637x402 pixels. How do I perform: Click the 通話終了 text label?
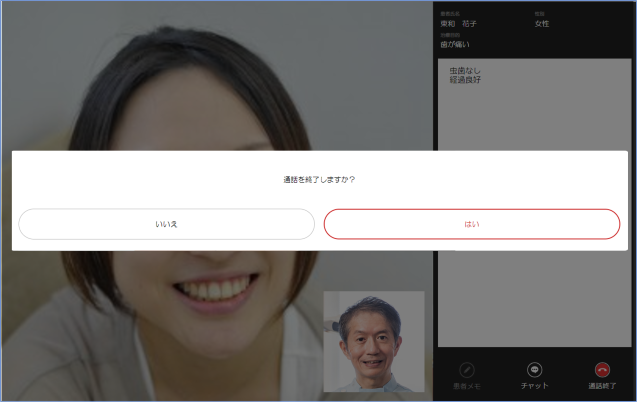tap(602, 385)
